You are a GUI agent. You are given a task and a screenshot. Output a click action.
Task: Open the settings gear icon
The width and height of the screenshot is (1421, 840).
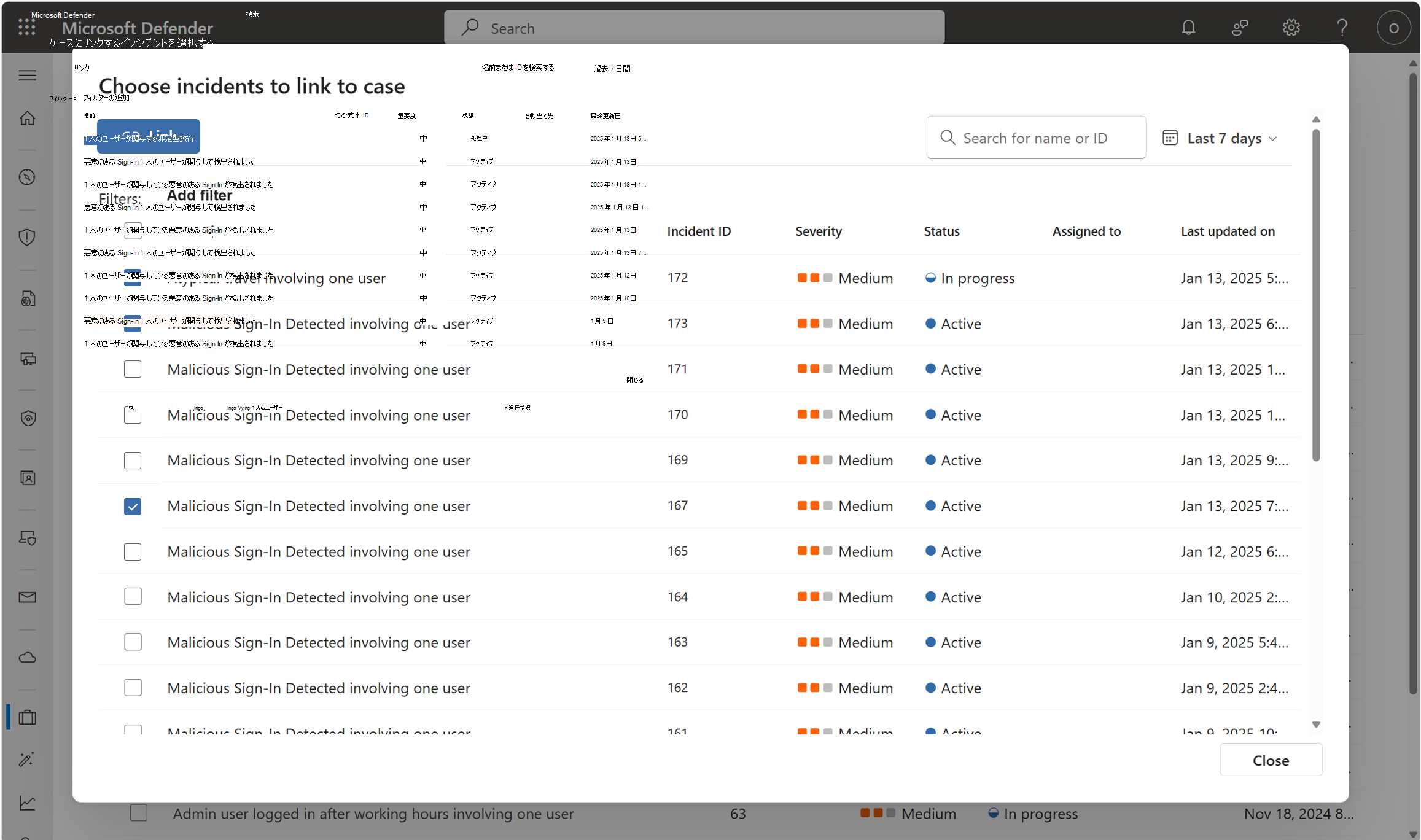pos(1291,28)
